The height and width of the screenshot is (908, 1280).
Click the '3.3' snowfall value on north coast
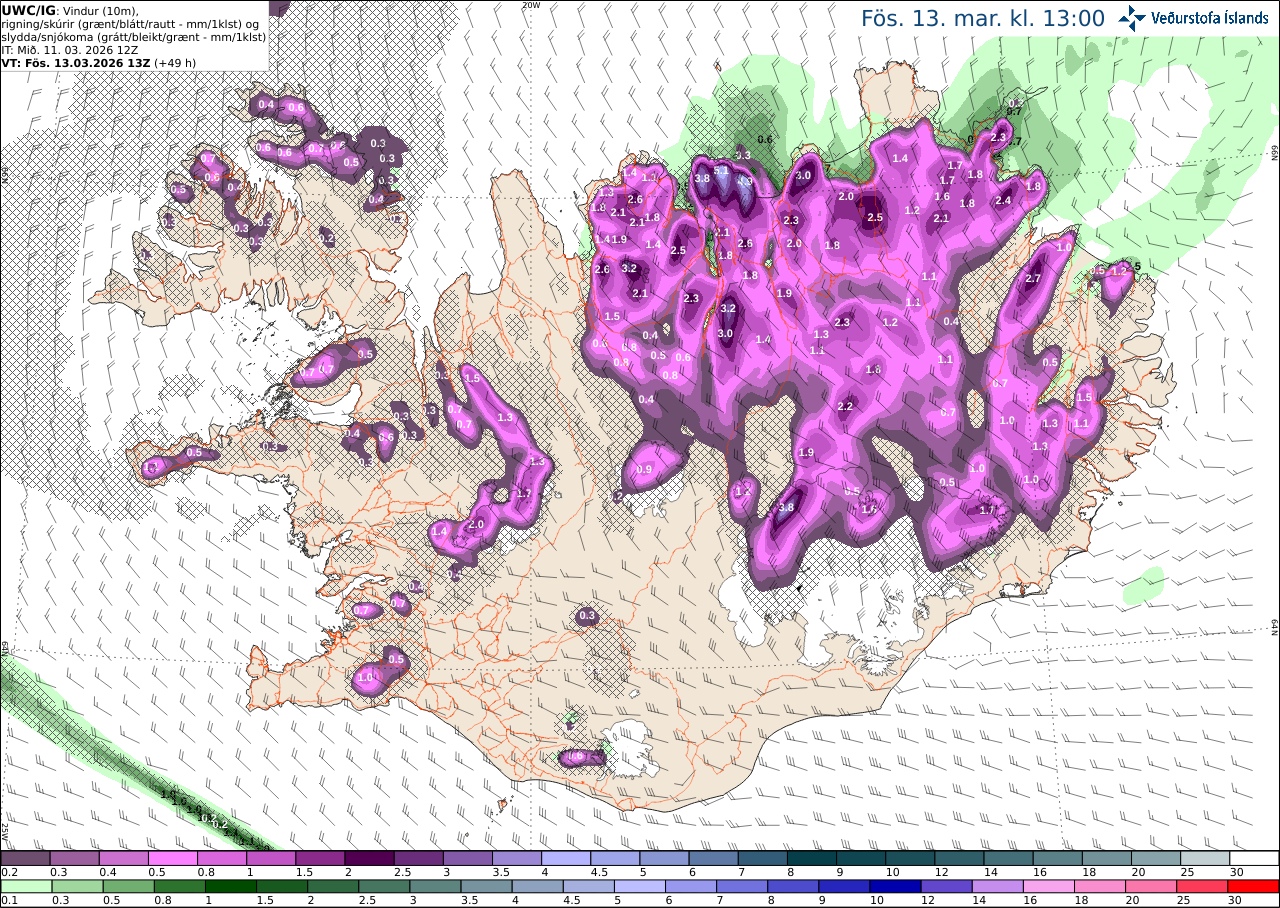pyautogui.click(x=742, y=155)
